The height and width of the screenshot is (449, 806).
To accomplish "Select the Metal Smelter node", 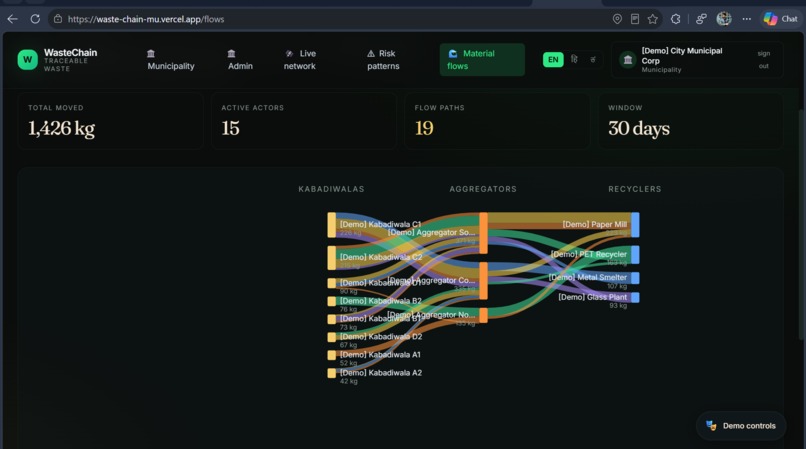I will click(x=635, y=278).
